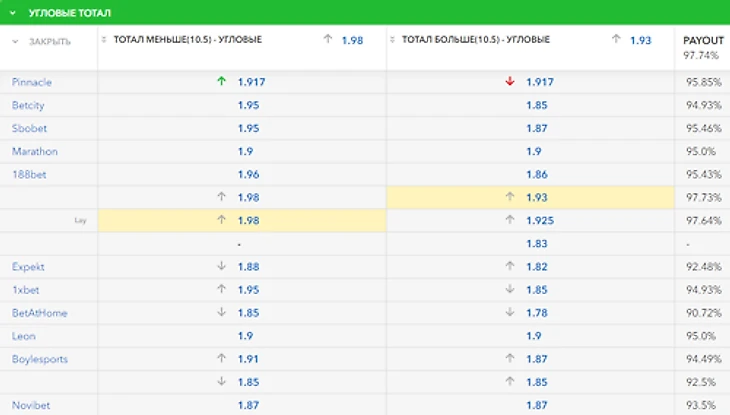Click down arrow next to Expekt 1.88

pyautogui.click(x=221, y=267)
